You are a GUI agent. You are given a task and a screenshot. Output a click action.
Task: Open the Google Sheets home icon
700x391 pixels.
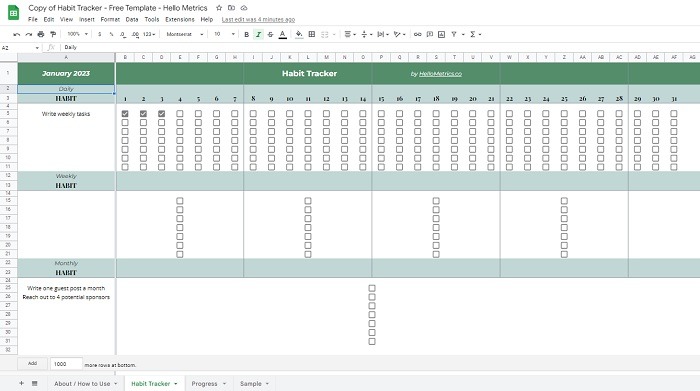(x=13, y=12)
